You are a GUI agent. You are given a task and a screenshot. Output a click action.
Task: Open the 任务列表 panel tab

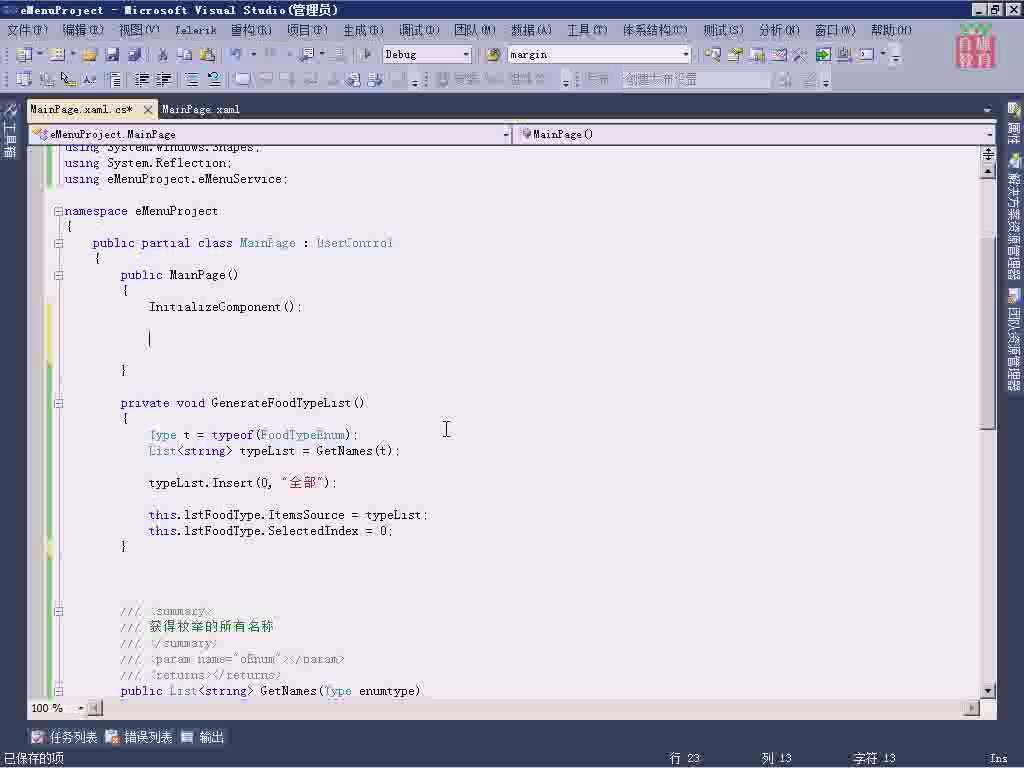point(65,737)
